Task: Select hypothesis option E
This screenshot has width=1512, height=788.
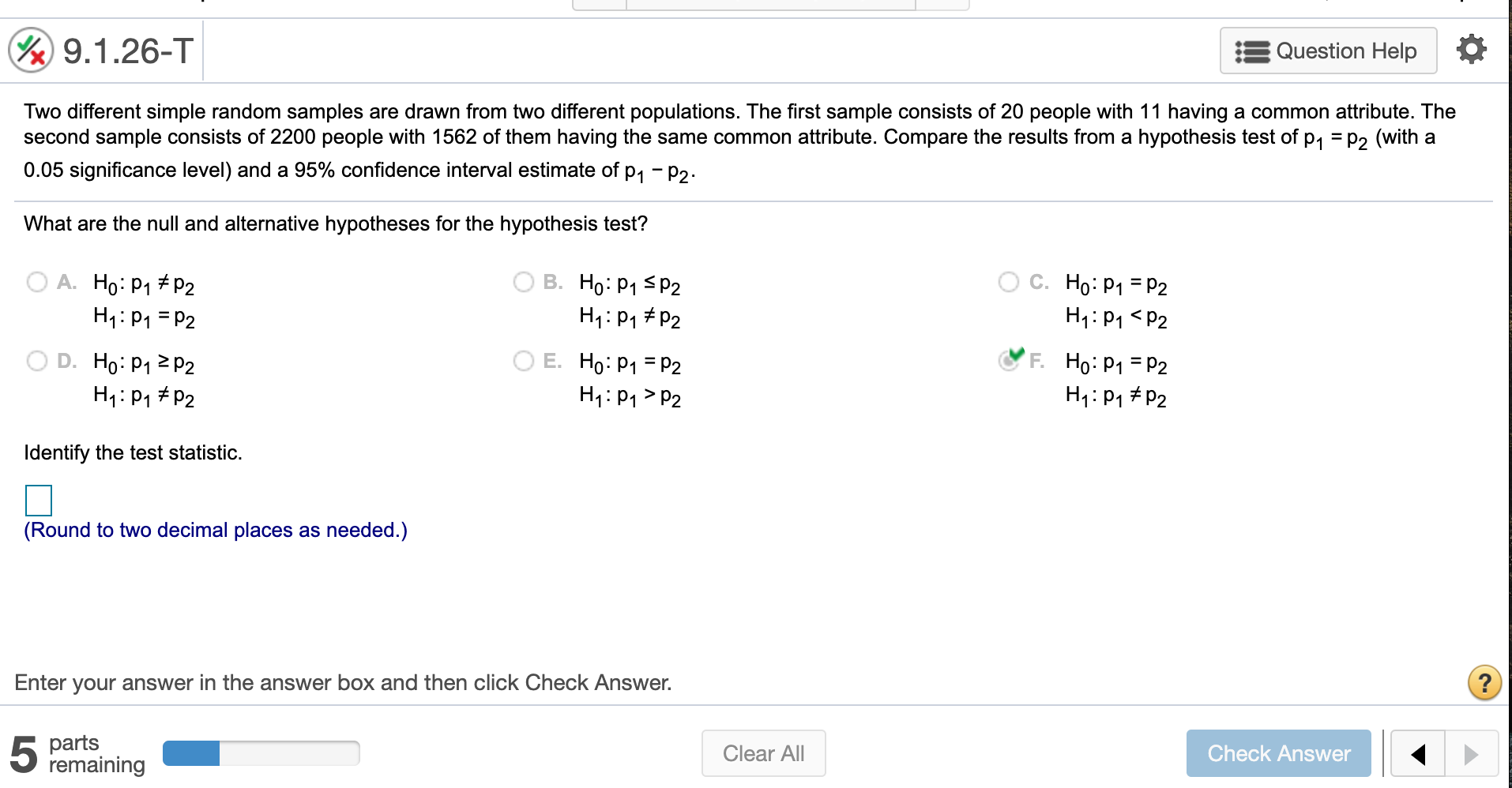Action: coord(524,361)
